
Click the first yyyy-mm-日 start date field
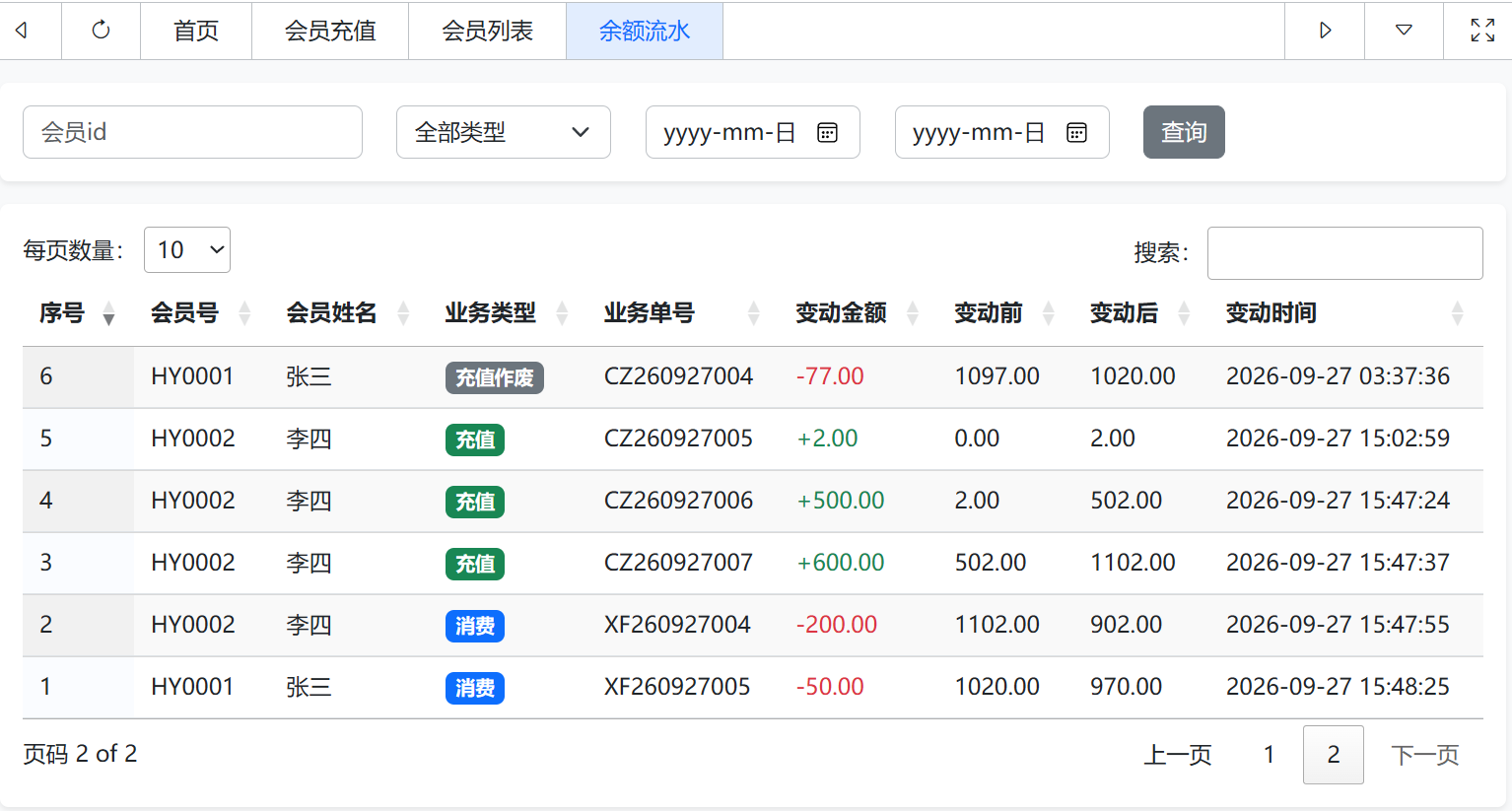[753, 132]
